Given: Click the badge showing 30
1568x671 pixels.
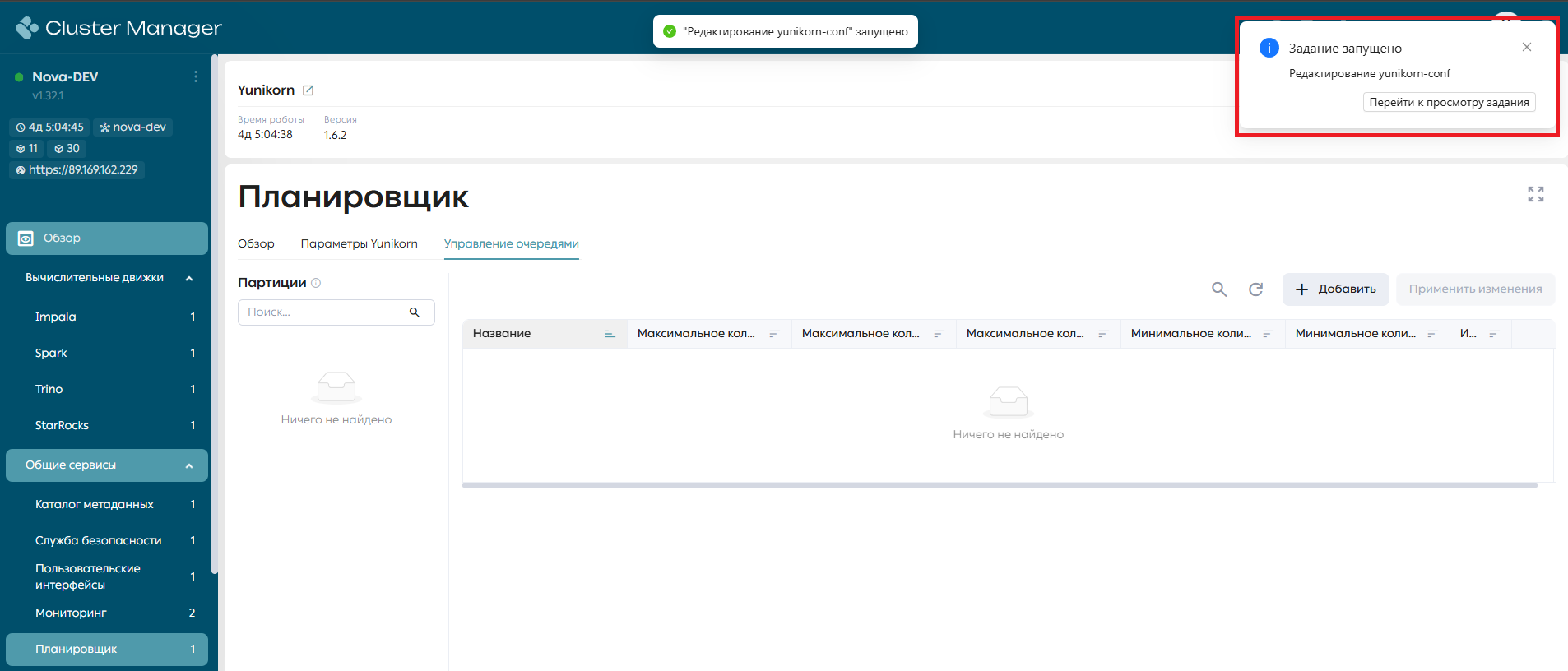Looking at the screenshot, I should coord(67,149).
